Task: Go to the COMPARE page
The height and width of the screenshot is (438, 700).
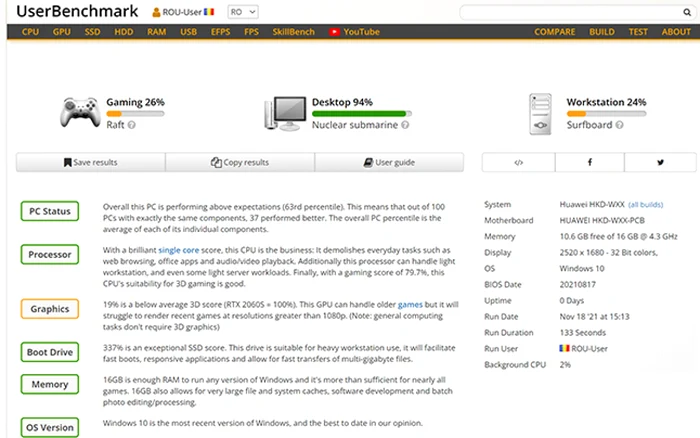Action: pyautogui.click(x=554, y=32)
